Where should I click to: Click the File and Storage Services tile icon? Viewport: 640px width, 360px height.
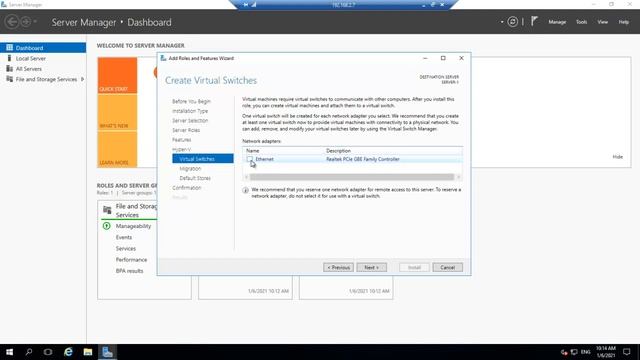tap(107, 210)
